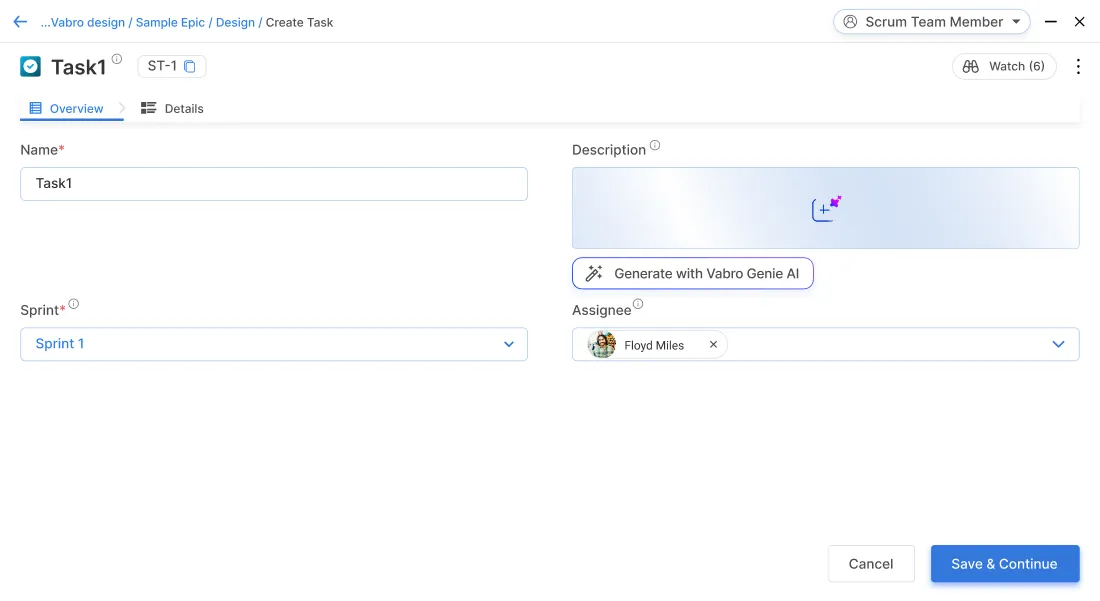Screen dimensions: 1100x601
Task: Open the Scrum Team Member role dropdown
Action: [931, 22]
